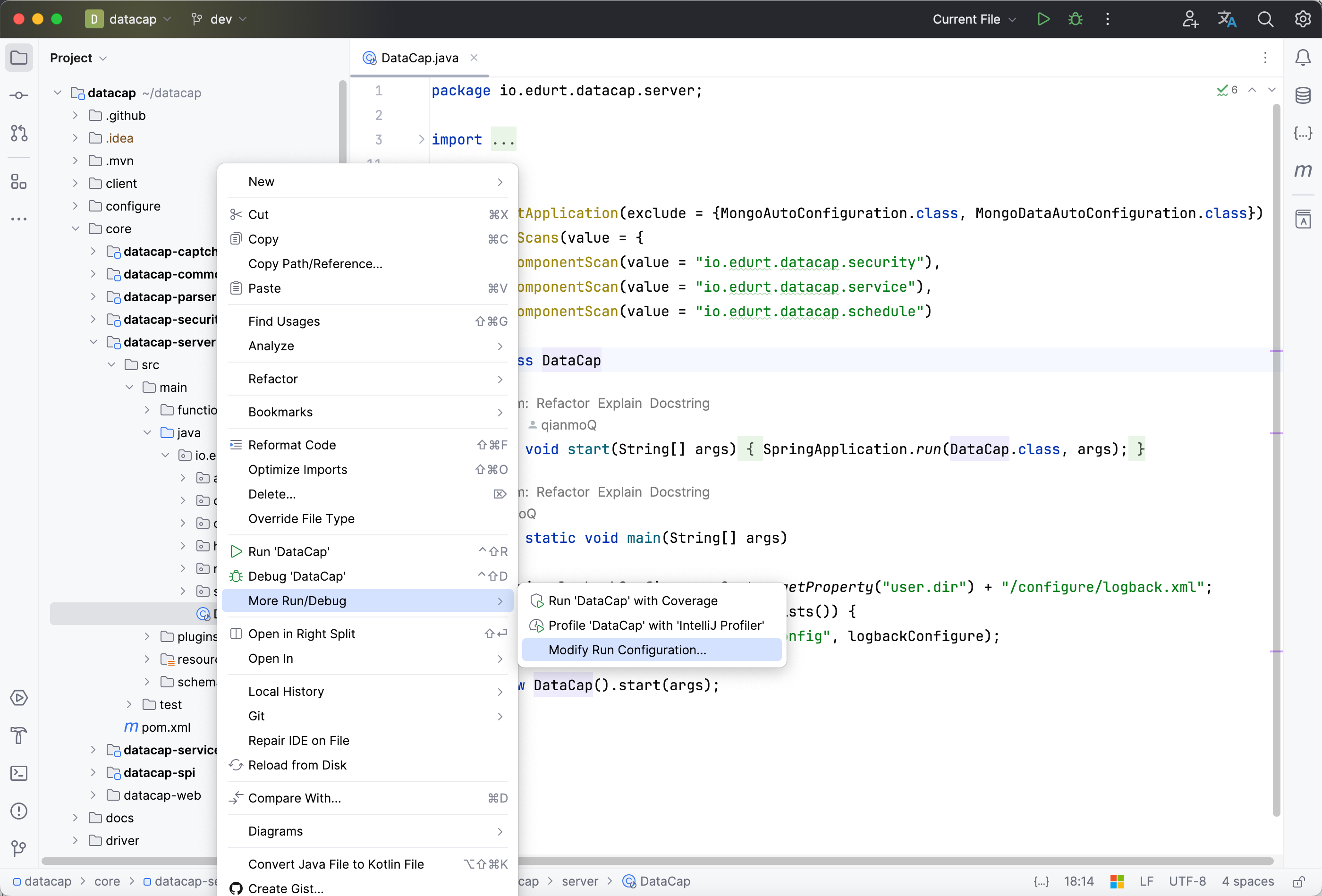Open the Terminal tool window
The height and width of the screenshot is (896, 1322).
[19, 773]
